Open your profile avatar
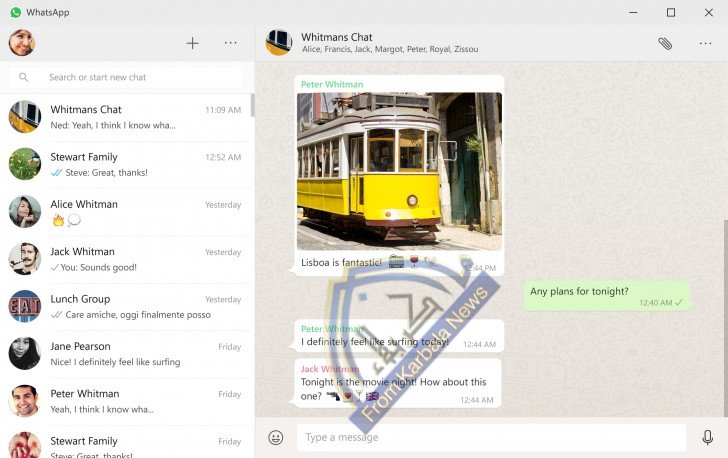Viewport: 728px width, 458px height. (x=22, y=43)
